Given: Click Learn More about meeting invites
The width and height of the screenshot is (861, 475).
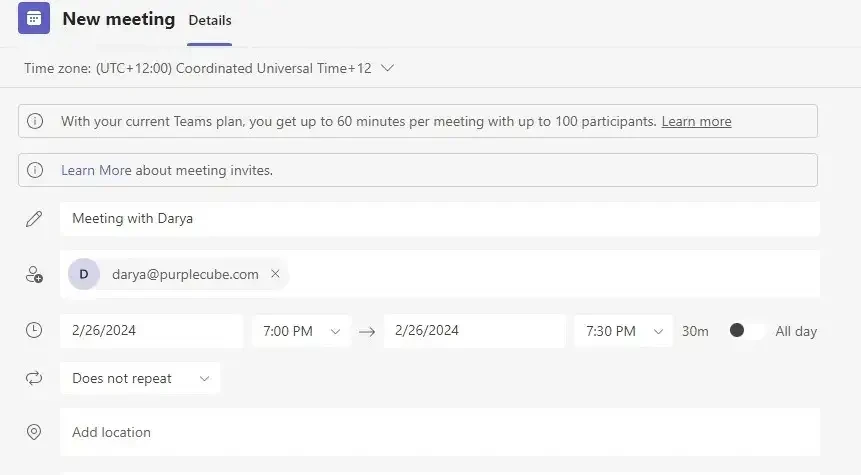Looking at the screenshot, I should point(167,170).
